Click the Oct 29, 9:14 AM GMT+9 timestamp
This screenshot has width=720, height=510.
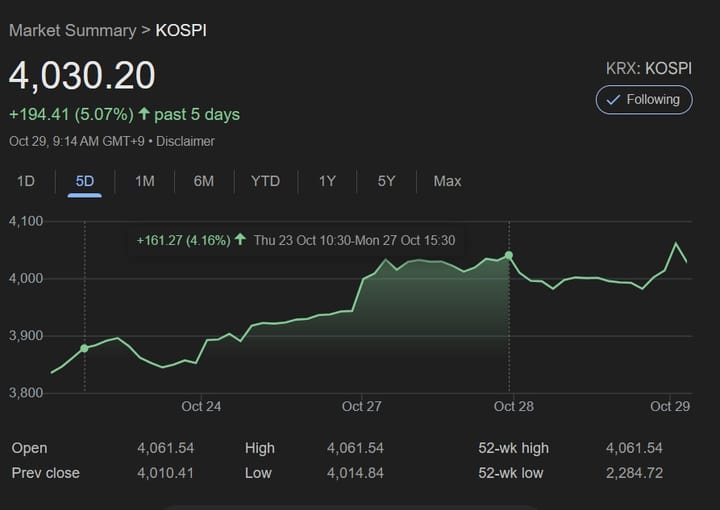[x=77, y=141]
